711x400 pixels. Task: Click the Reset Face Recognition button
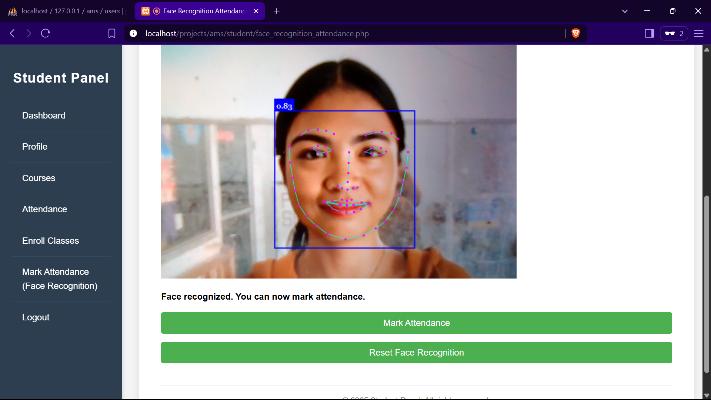coord(416,353)
